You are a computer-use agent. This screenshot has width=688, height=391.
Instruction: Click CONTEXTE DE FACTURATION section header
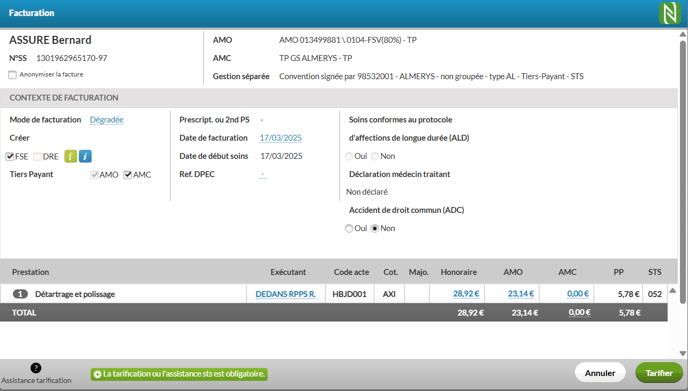click(64, 97)
